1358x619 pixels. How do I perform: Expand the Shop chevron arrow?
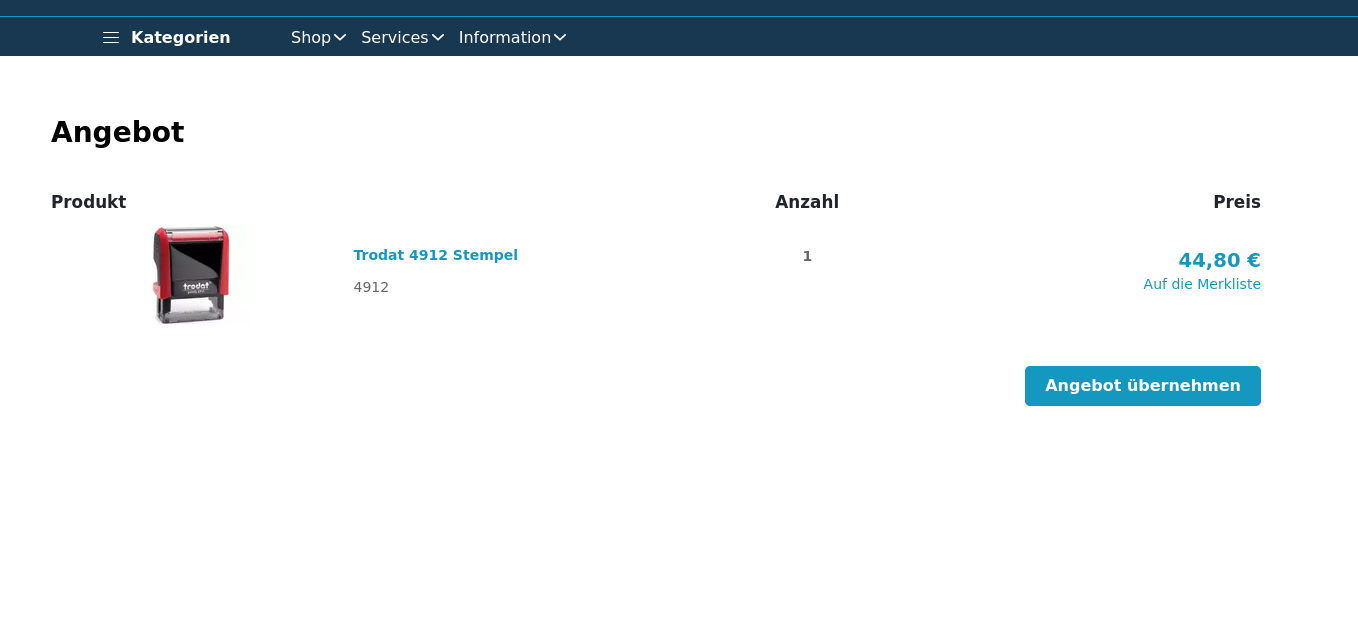[x=340, y=37]
